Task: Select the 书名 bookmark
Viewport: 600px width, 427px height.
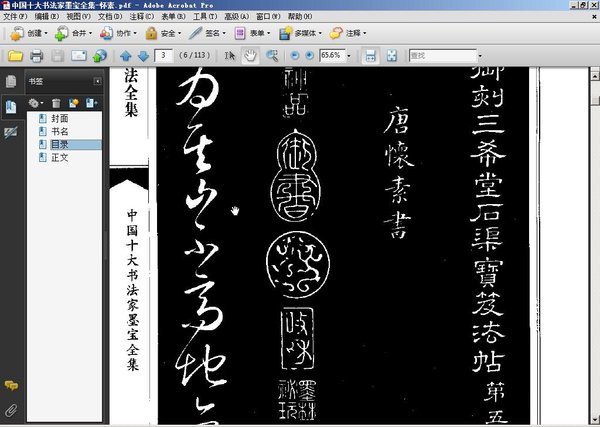Action: 60,132
